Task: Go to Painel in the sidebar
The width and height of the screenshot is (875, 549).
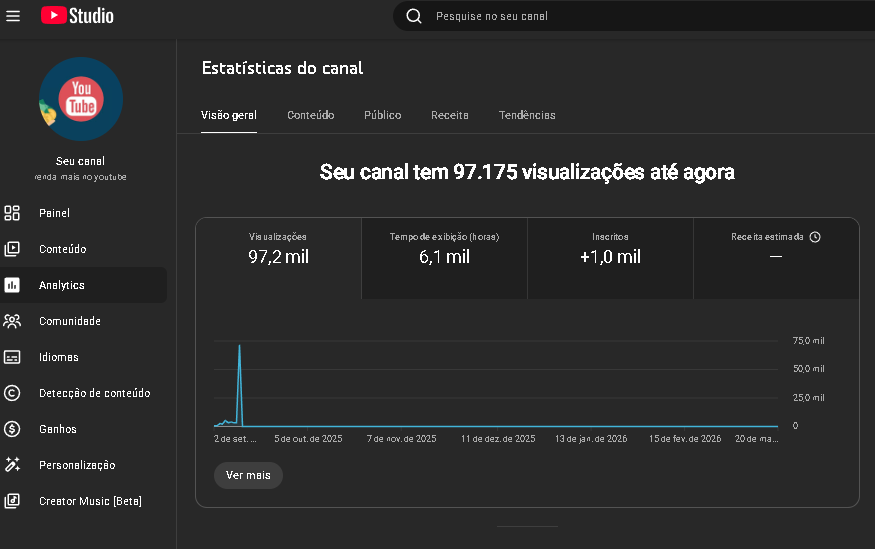Action: pos(55,213)
